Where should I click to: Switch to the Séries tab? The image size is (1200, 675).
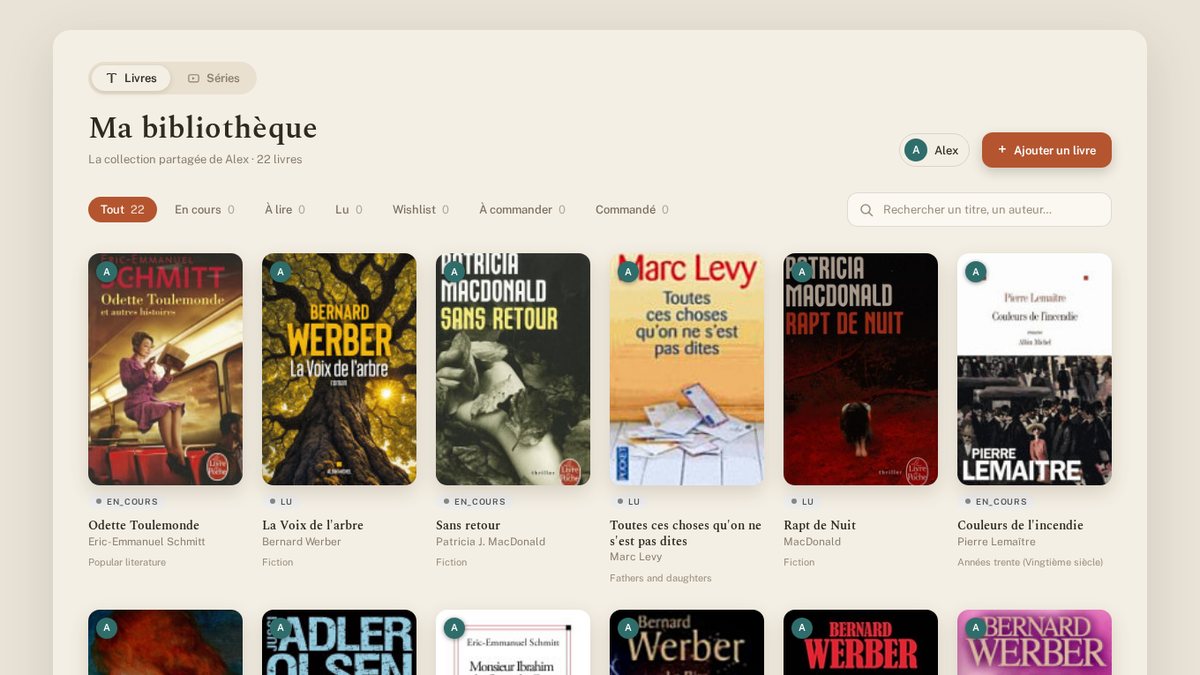(213, 78)
